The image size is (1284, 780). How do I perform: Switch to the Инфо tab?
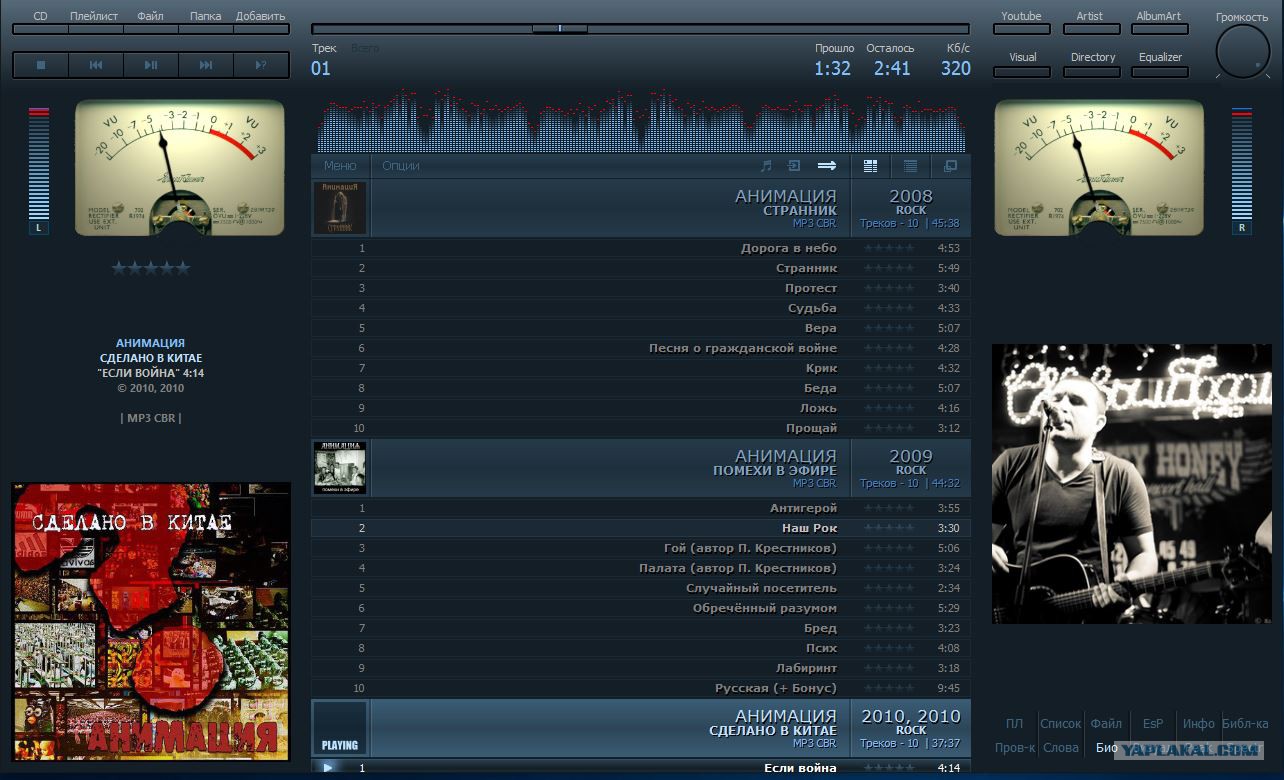pyautogui.click(x=1198, y=723)
